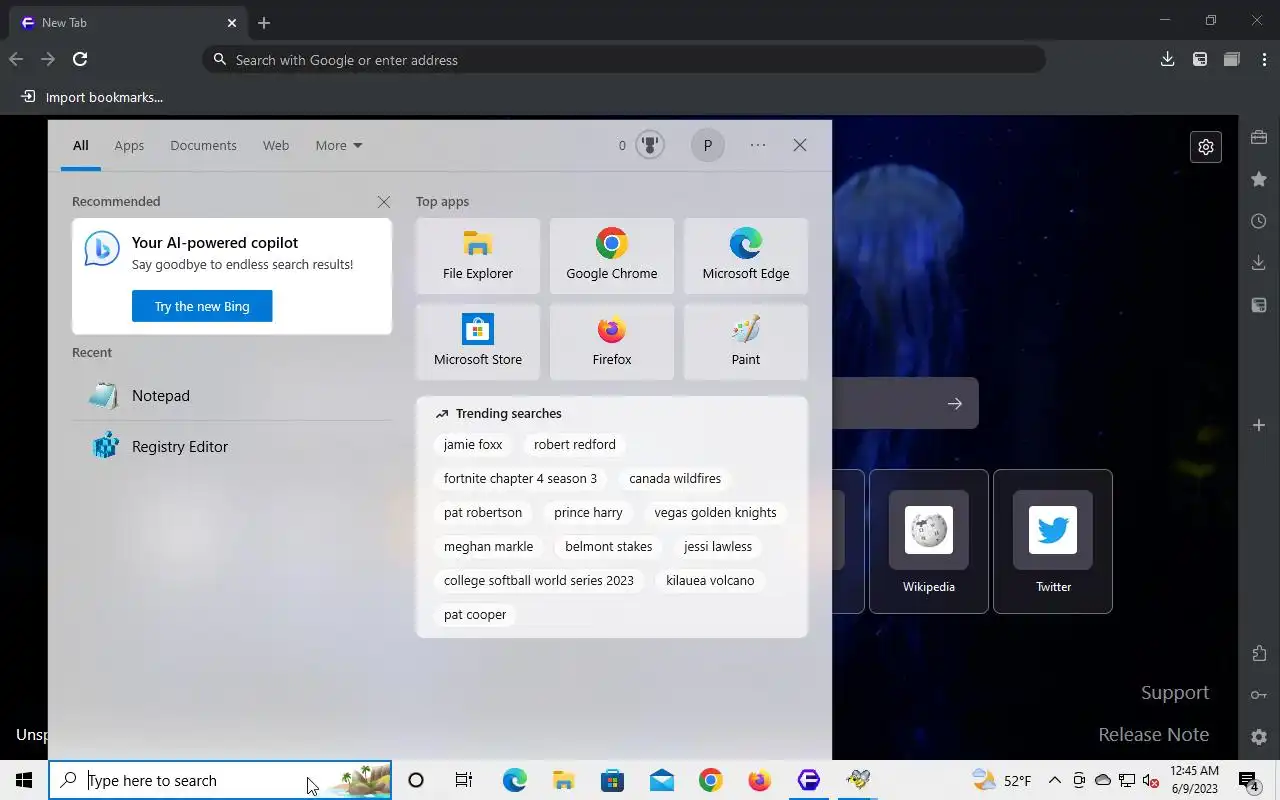The width and height of the screenshot is (1280, 800).
Task: Open extensions puzzle icon in sidebar
Action: click(x=1259, y=653)
